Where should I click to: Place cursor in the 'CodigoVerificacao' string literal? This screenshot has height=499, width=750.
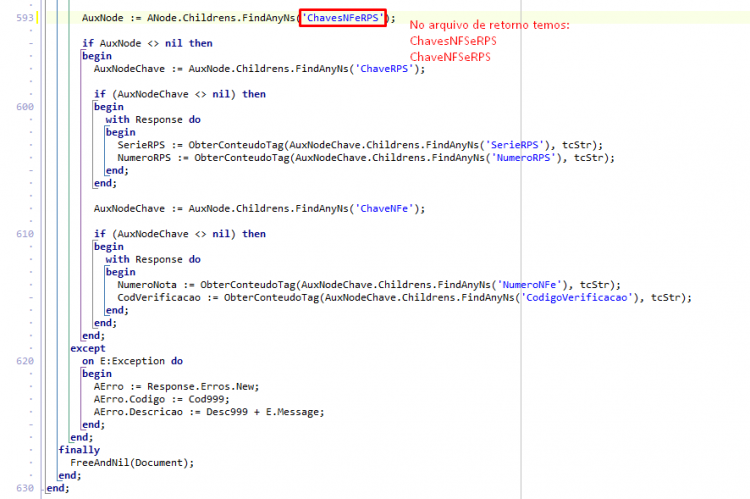tap(577, 298)
